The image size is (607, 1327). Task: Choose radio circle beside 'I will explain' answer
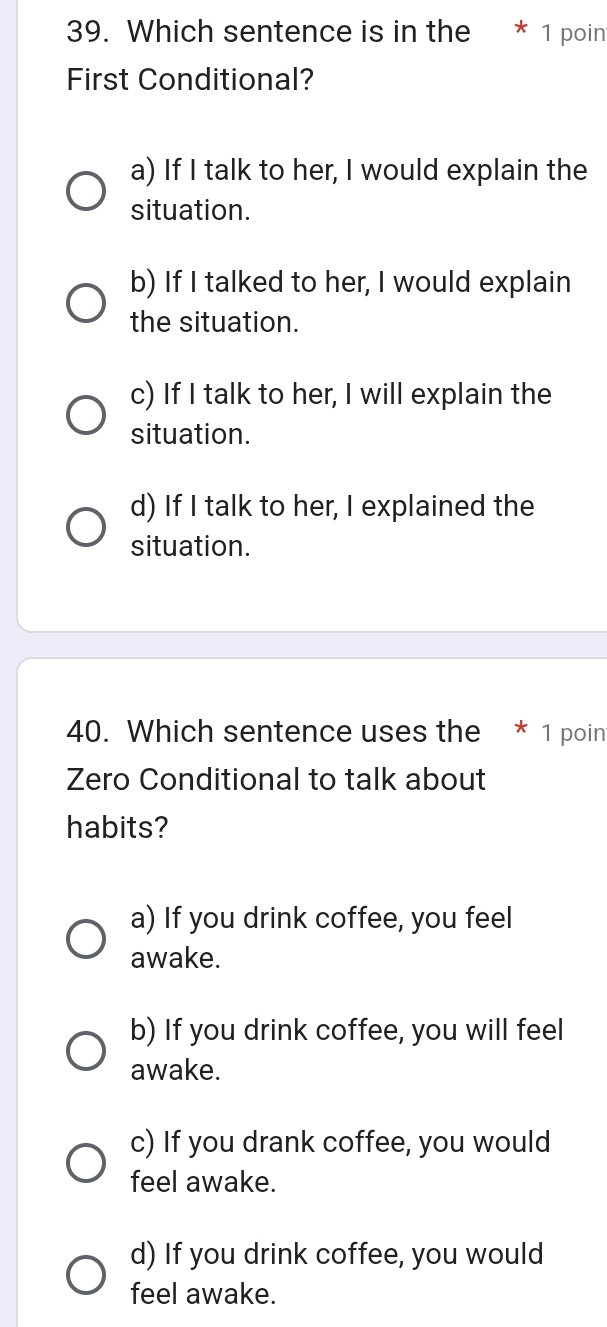point(84,415)
